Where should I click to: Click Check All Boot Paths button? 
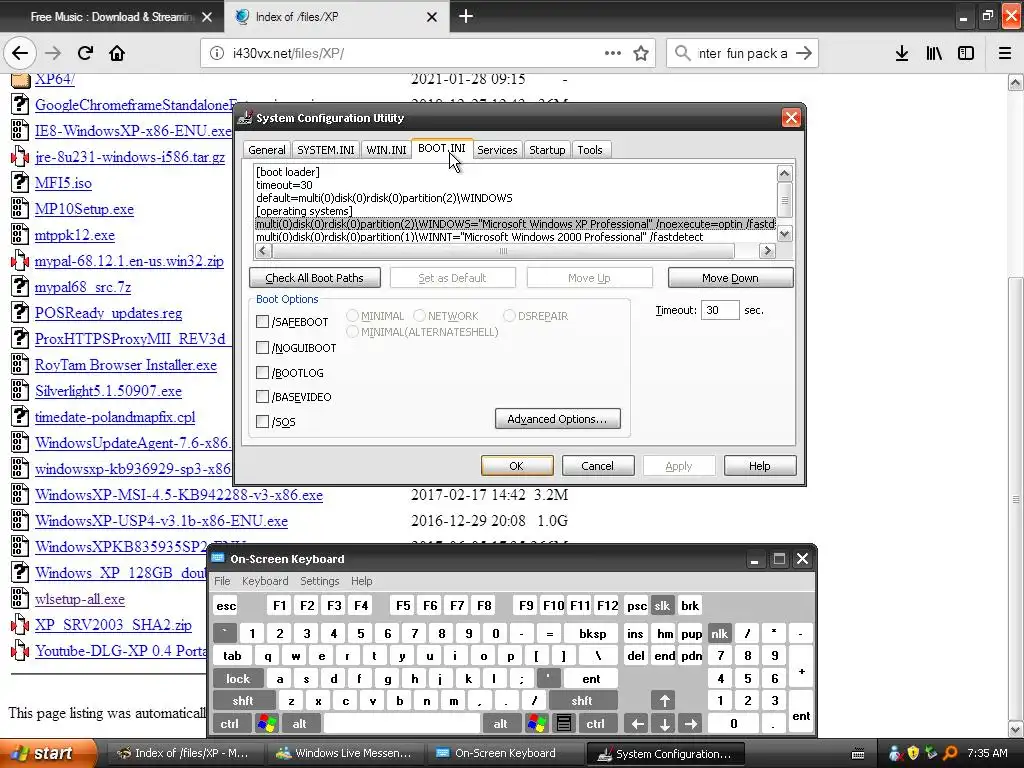click(315, 278)
